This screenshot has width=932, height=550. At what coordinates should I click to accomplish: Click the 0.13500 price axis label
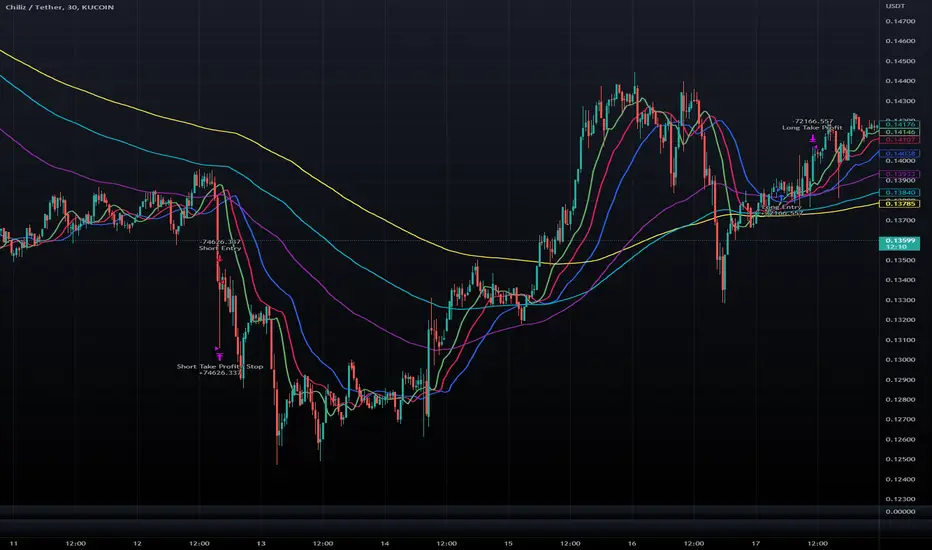click(x=900, y=260)
